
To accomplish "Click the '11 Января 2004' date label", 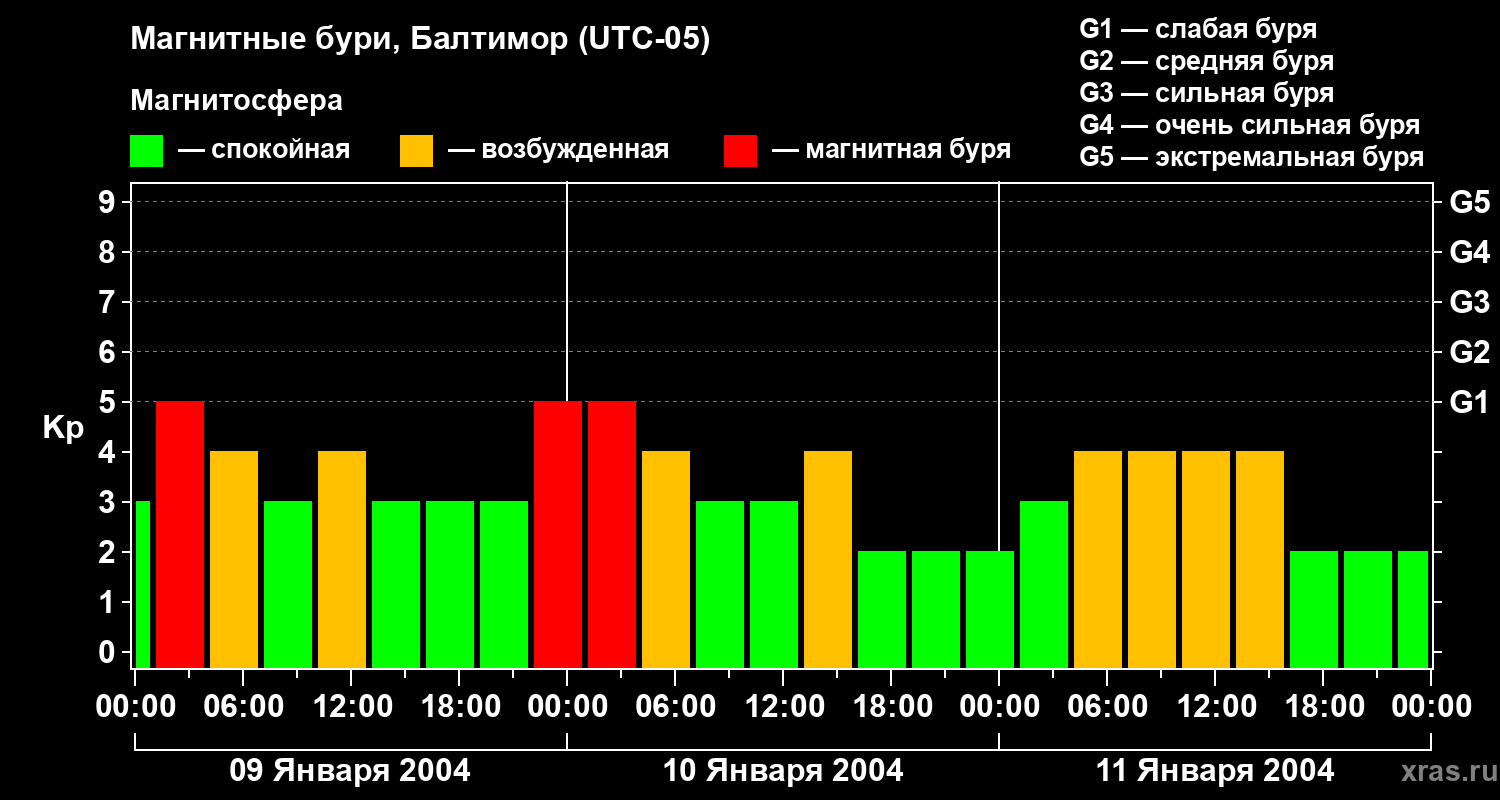I will coord(1215,771).
